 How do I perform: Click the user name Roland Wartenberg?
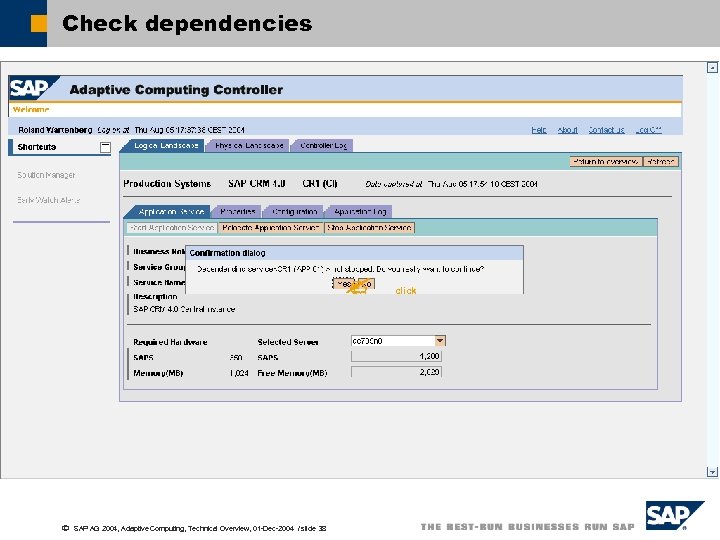[55, 130]
